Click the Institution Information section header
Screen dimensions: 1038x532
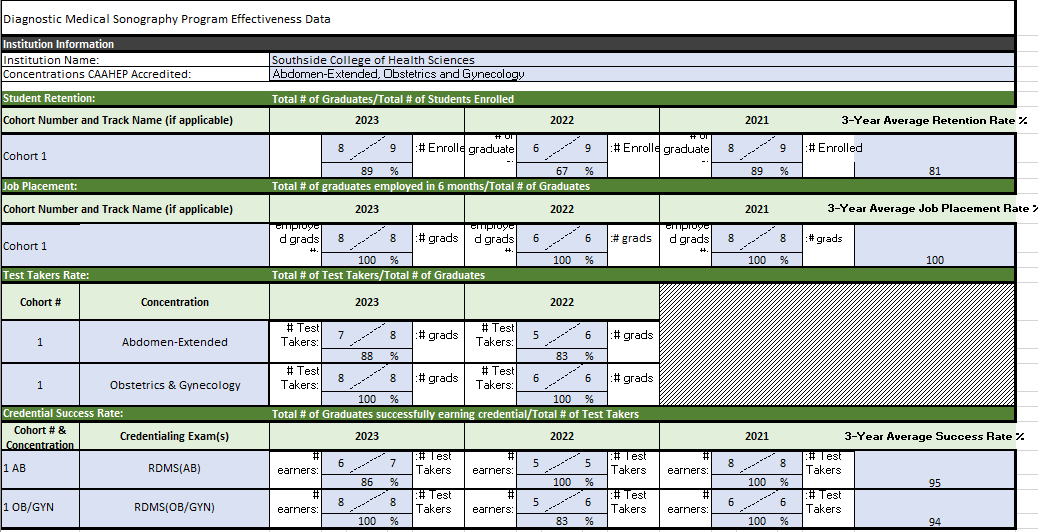[58, 44]
